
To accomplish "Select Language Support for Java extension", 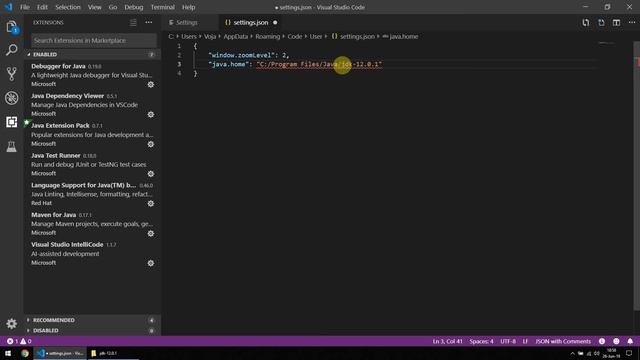I will (x=92, y=194).
